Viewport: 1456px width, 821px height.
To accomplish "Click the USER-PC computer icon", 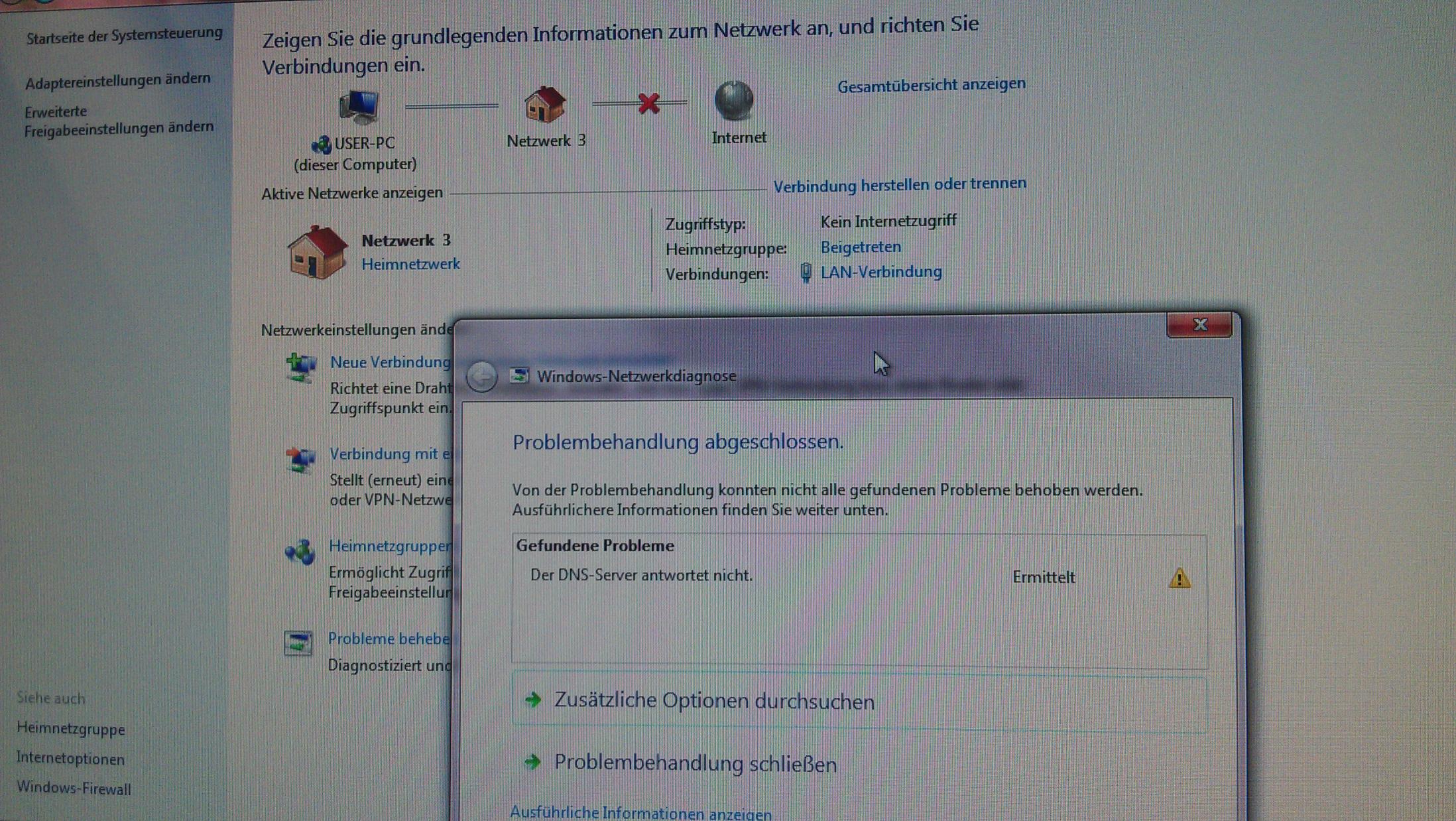I will 359,106.
